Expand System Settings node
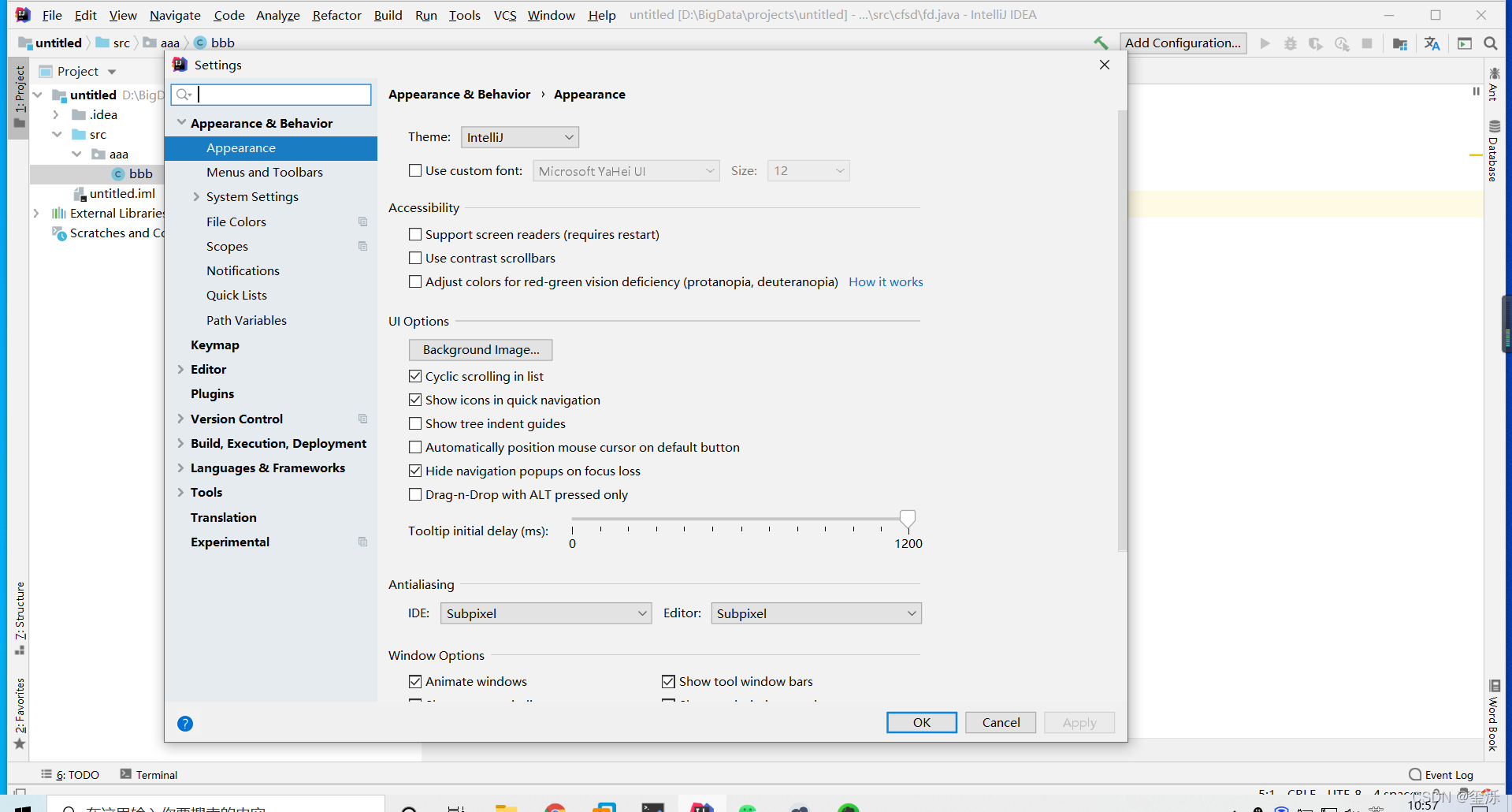1512x812 pixels. 196,197
